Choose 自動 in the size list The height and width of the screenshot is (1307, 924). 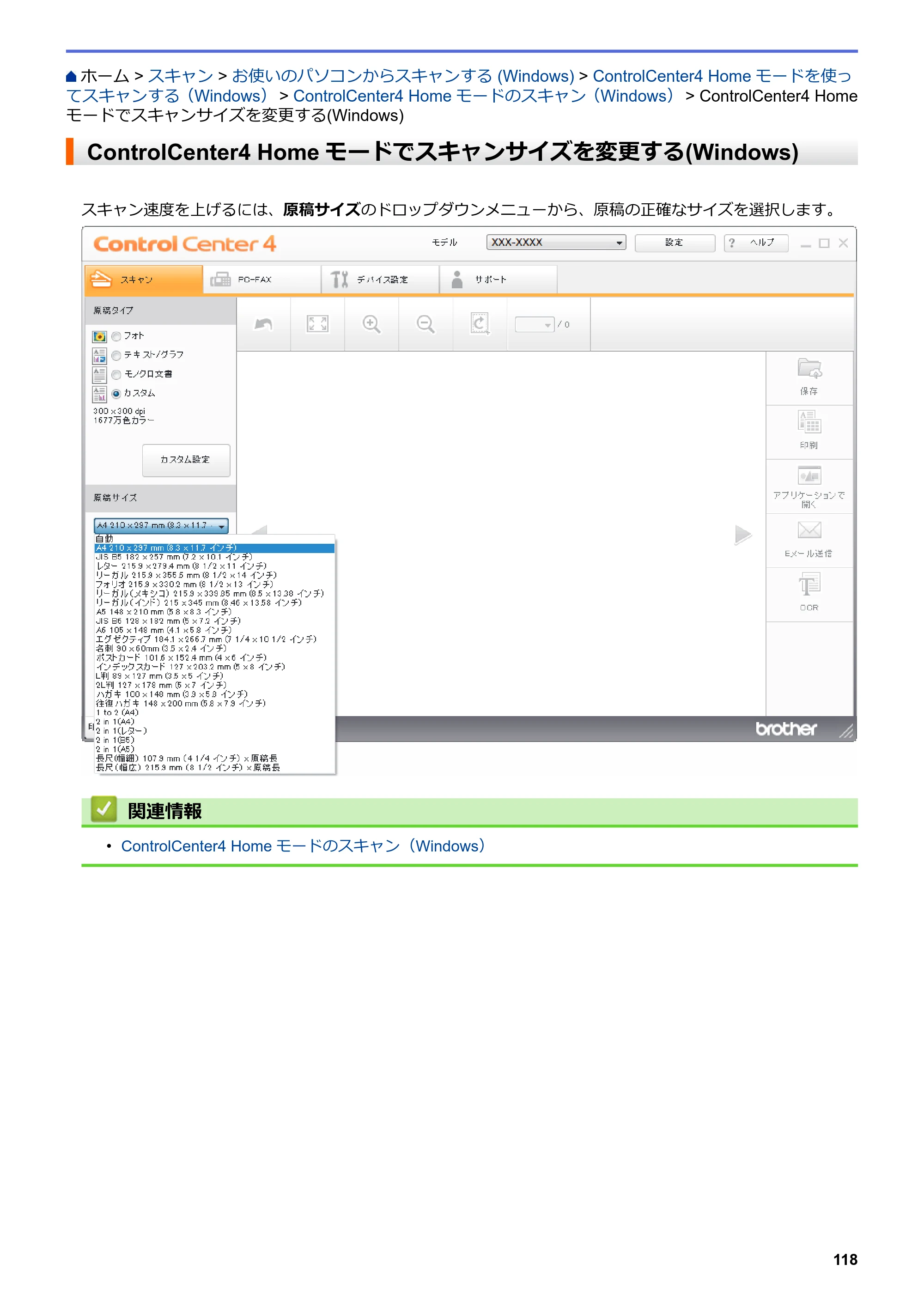(x=214, y=539)
